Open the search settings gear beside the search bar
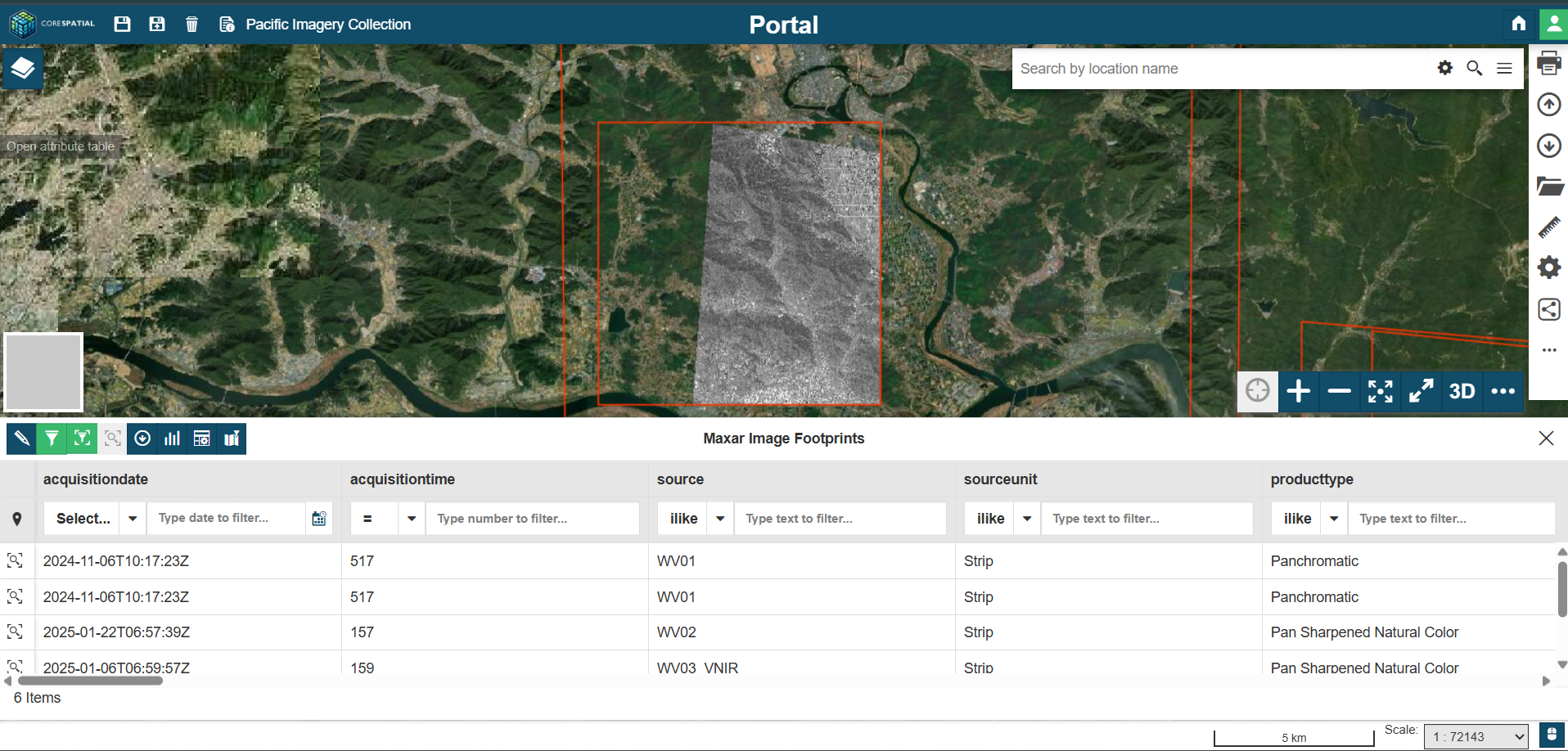This screenshot has width=1568, height=751. pyautogui.click(x=1444, y=68)
